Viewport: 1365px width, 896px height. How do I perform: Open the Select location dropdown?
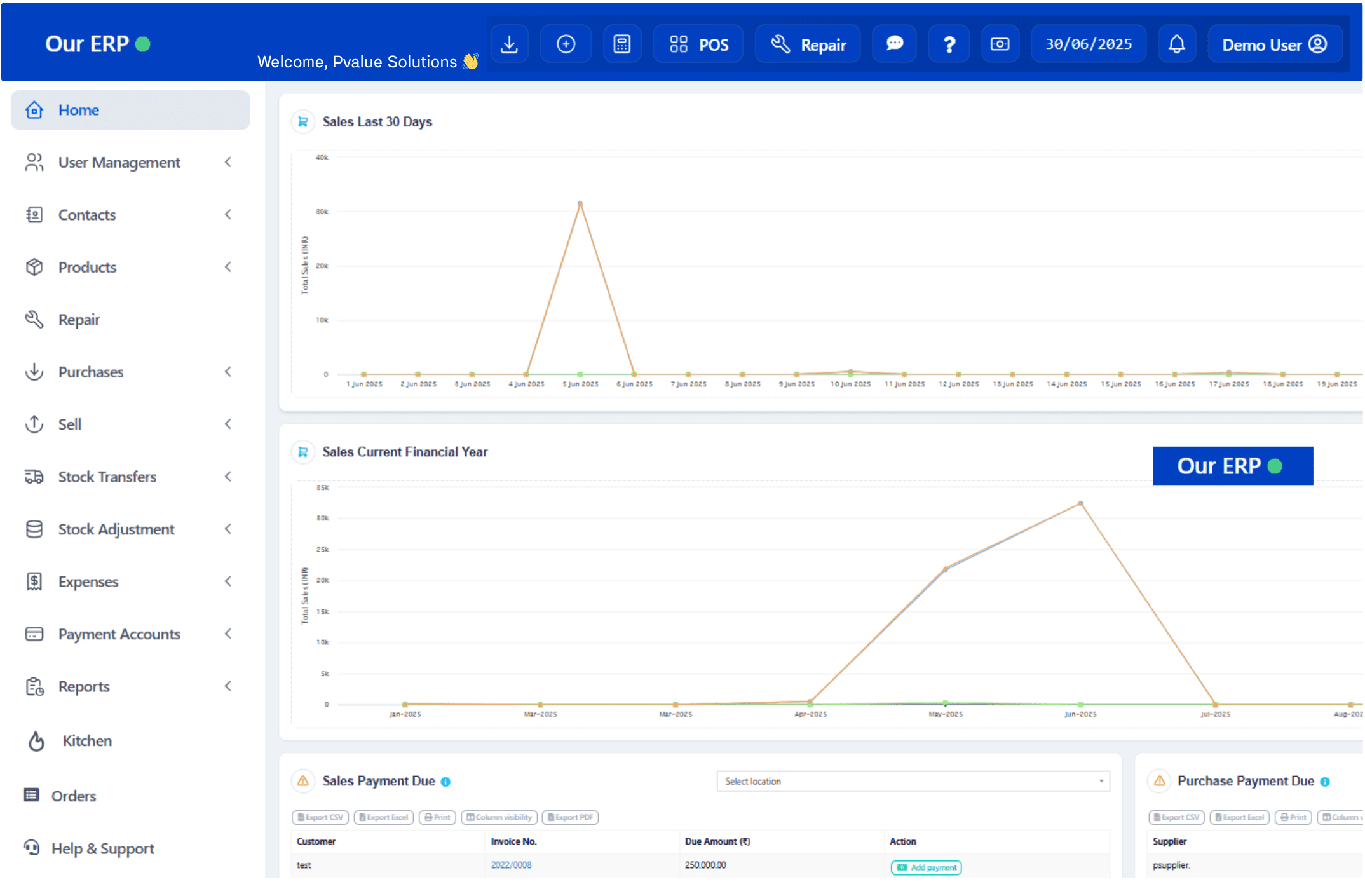(x=913, y=781)
